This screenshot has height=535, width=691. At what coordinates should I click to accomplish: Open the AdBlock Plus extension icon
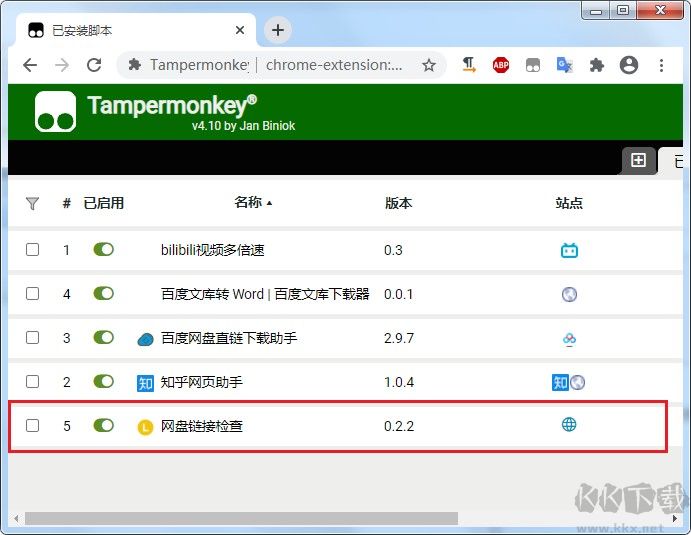pyautogui.click(x=501, y=65)
